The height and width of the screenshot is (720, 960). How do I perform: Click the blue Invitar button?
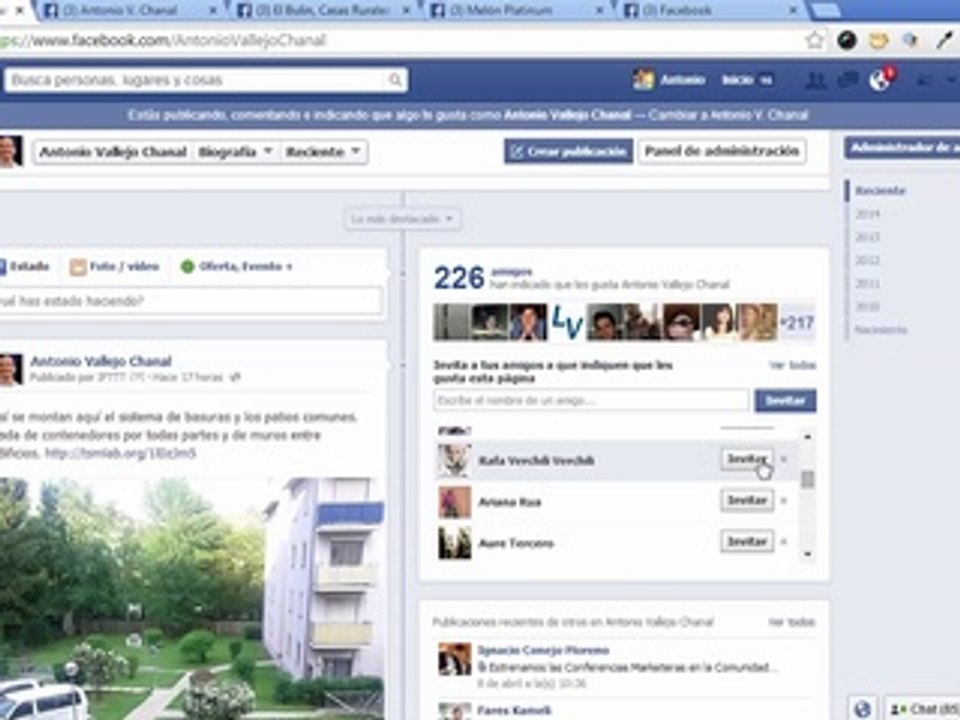[785, 400]
